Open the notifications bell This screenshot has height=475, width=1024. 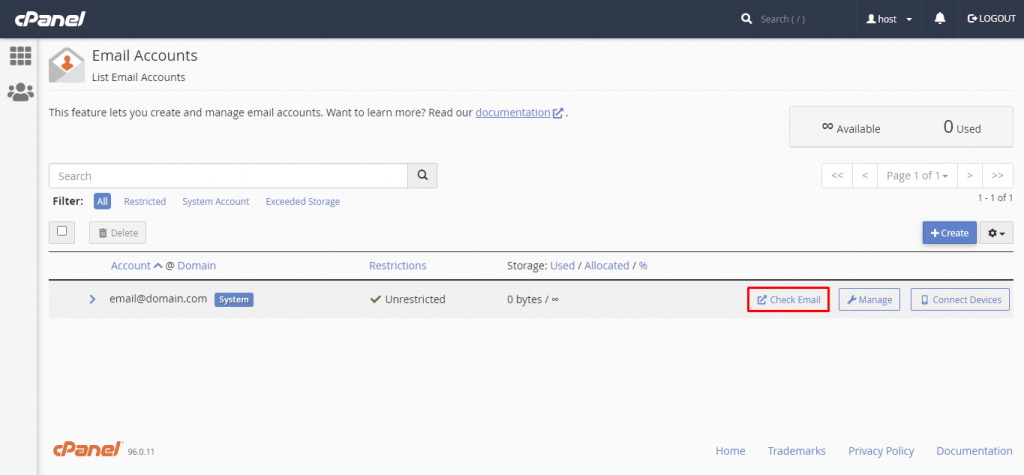pyautogui.click(x=940, y=19)
